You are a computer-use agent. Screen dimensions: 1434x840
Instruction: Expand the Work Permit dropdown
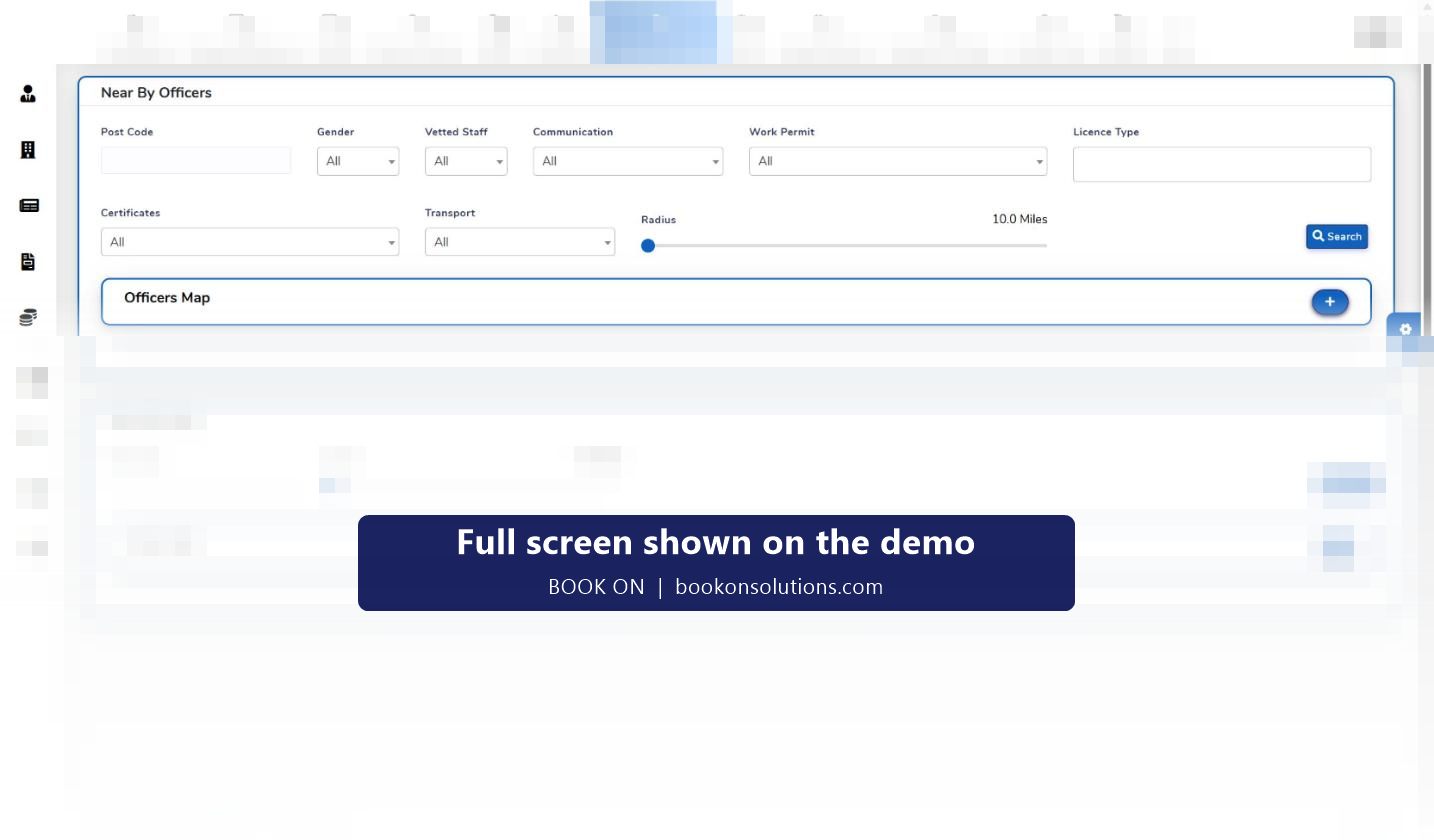(898, 161)
